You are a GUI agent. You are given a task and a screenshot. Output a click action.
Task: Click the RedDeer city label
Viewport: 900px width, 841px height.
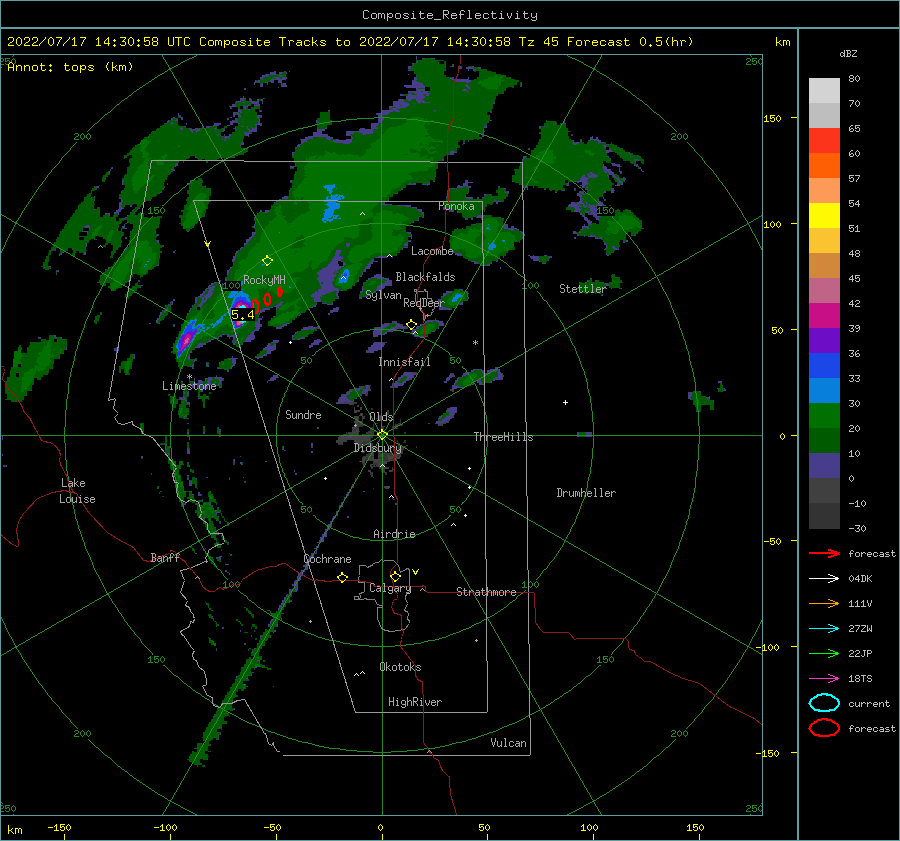[x=424, y=303]
